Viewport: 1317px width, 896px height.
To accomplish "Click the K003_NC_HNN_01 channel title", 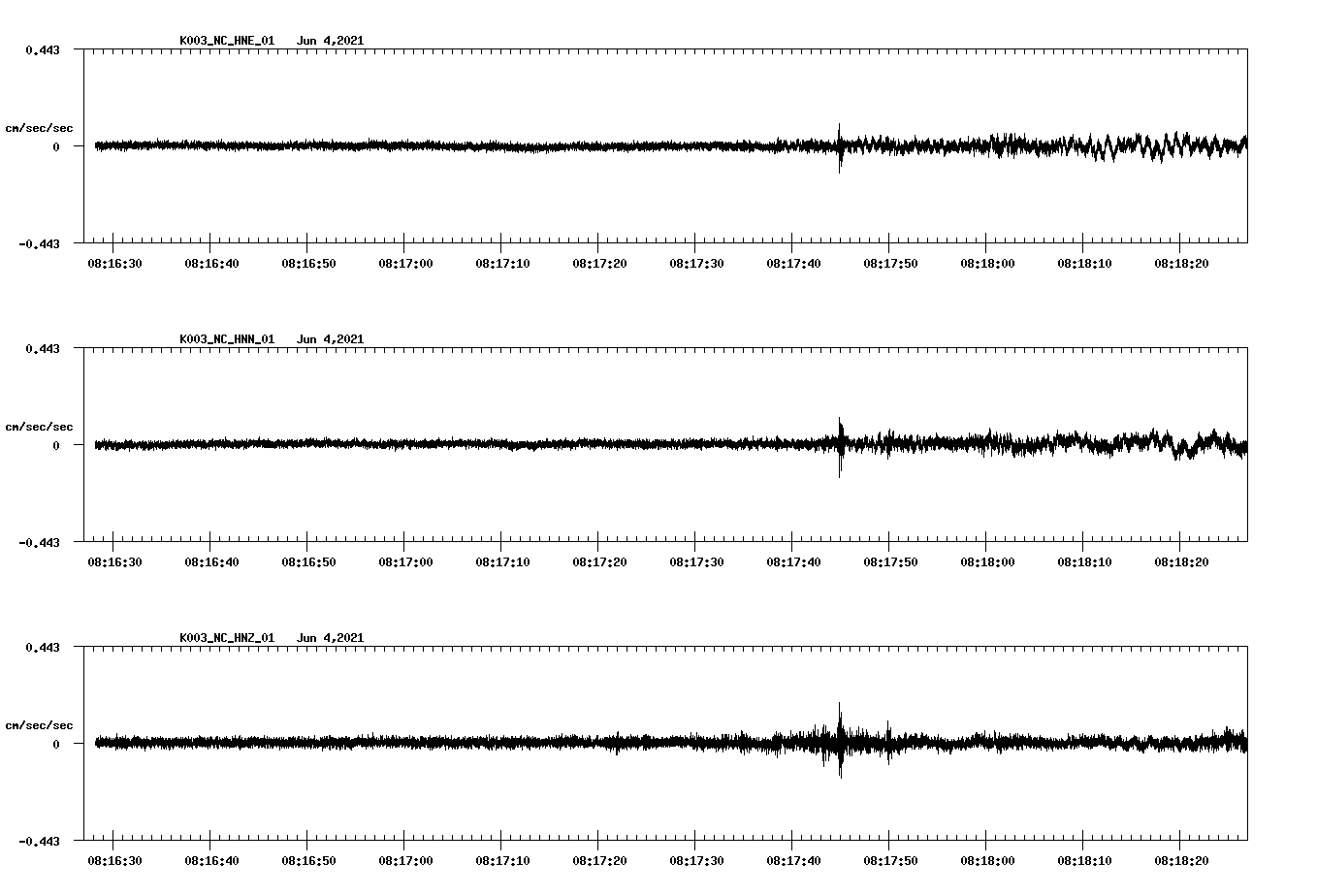I will click(227, 339).
